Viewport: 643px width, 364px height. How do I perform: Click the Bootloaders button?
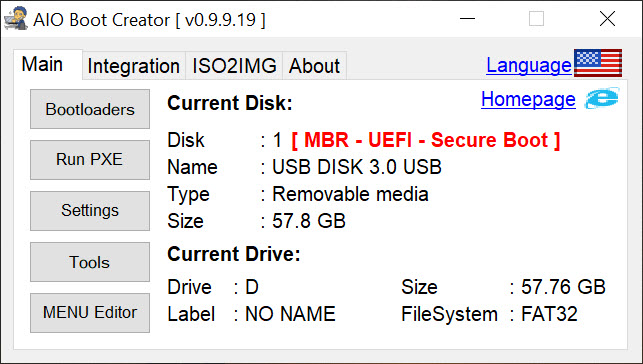click(x=90, y=109)
